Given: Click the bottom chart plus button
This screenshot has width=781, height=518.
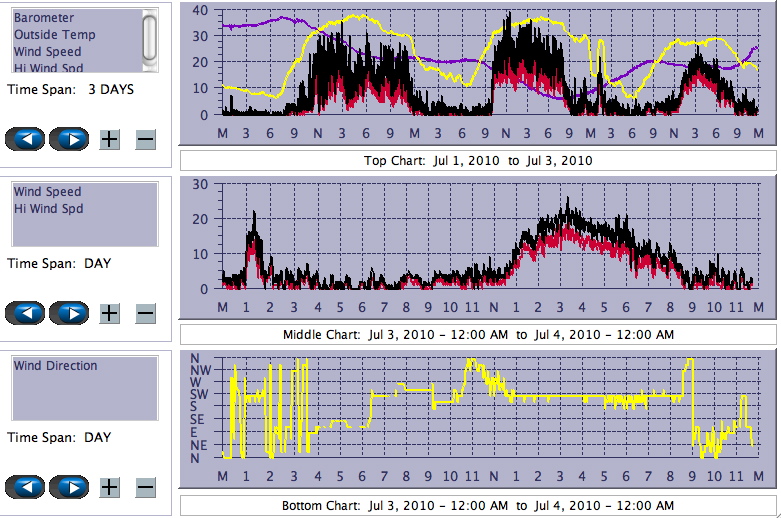Looking at the screenshot, I should (x=109, y=487).
